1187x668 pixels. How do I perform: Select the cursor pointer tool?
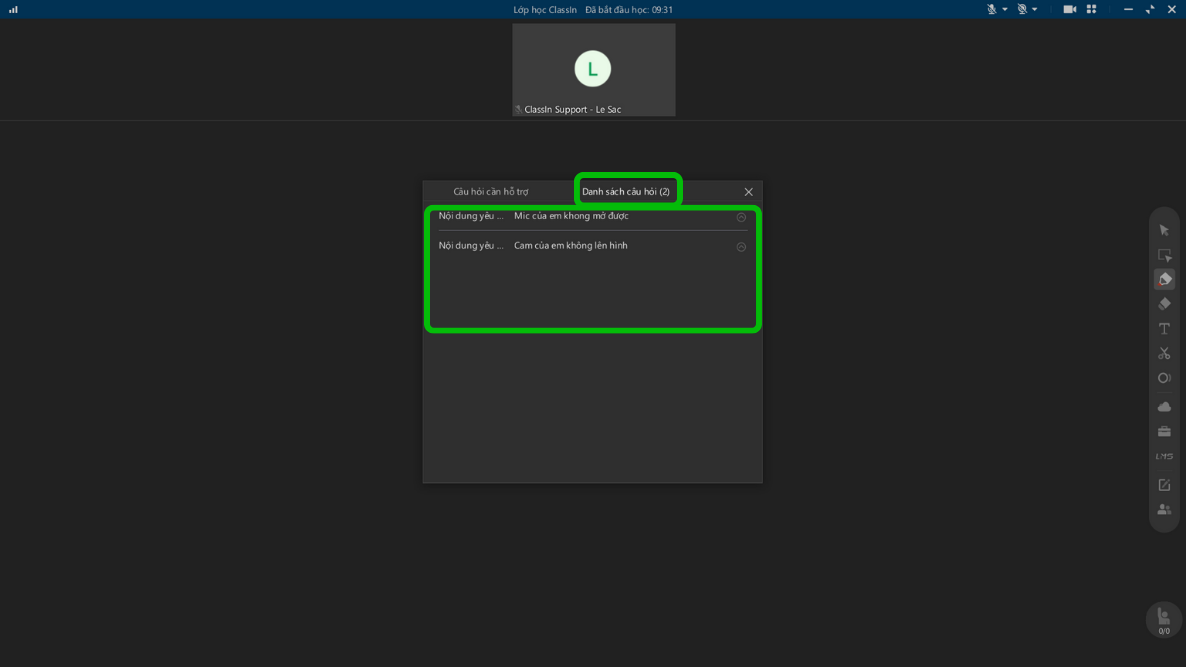point(1164,231)
